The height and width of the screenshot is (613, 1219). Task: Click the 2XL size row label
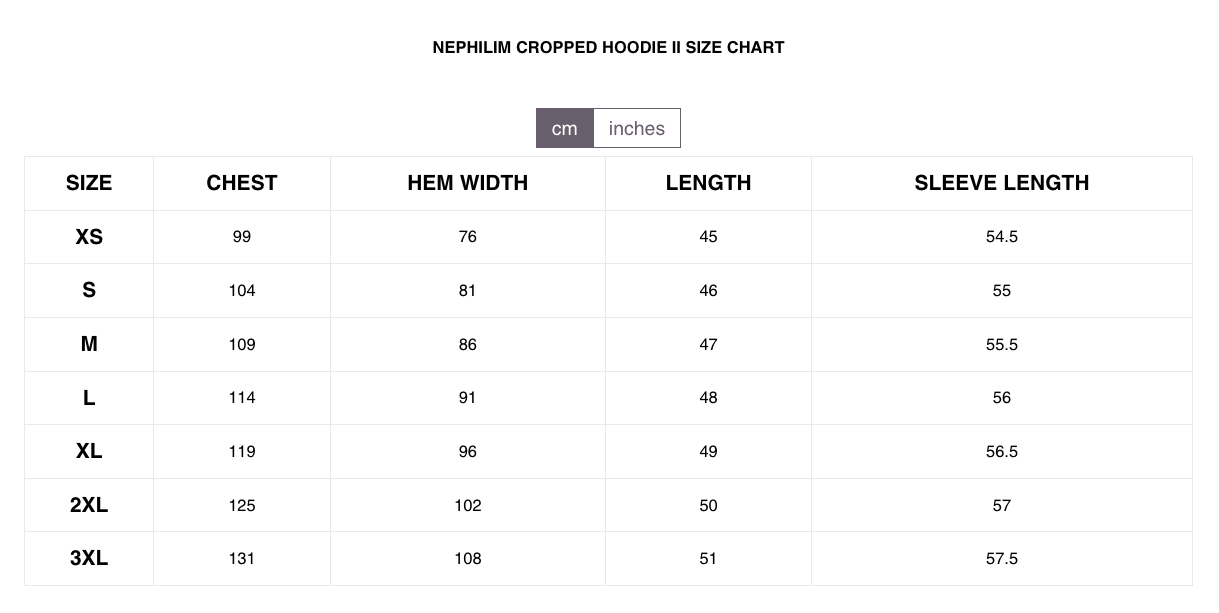coord(89,505)
